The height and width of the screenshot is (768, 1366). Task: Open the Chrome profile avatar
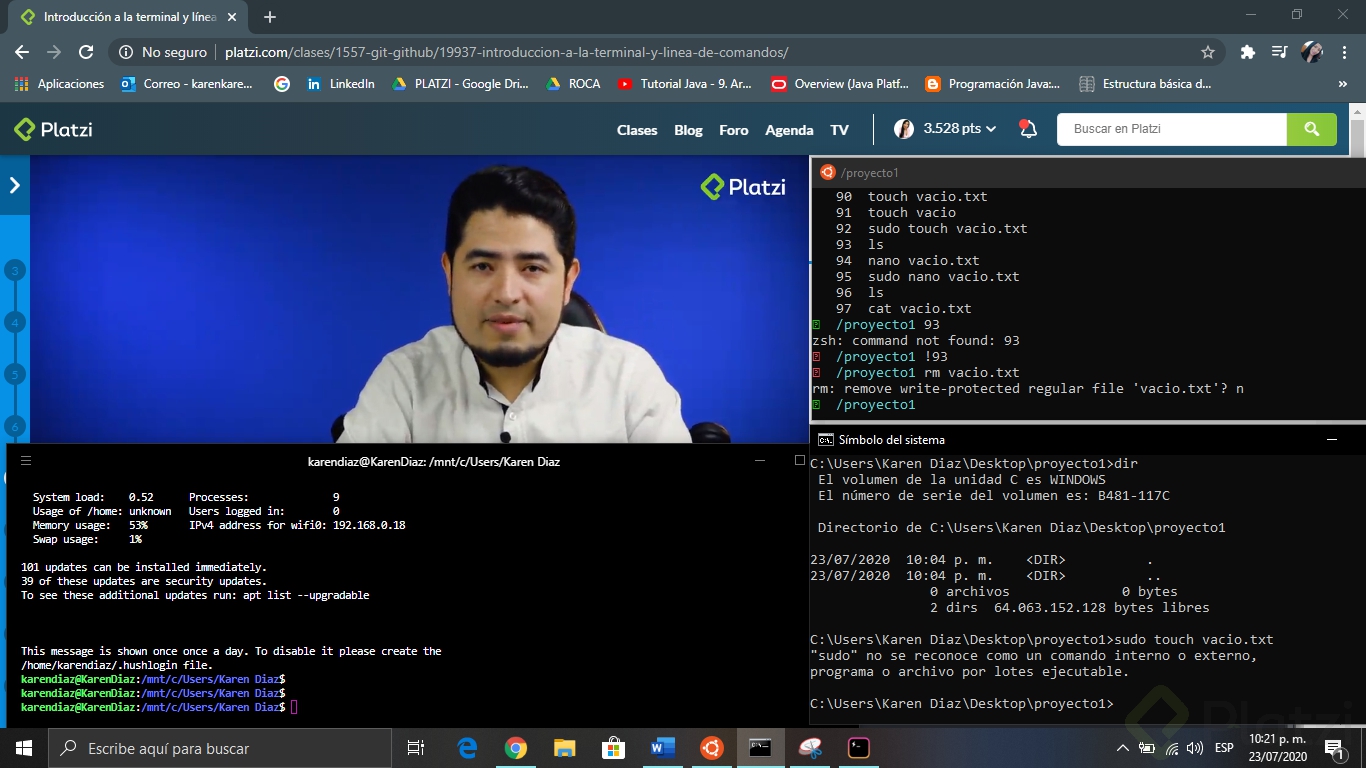pos(1311,52)
